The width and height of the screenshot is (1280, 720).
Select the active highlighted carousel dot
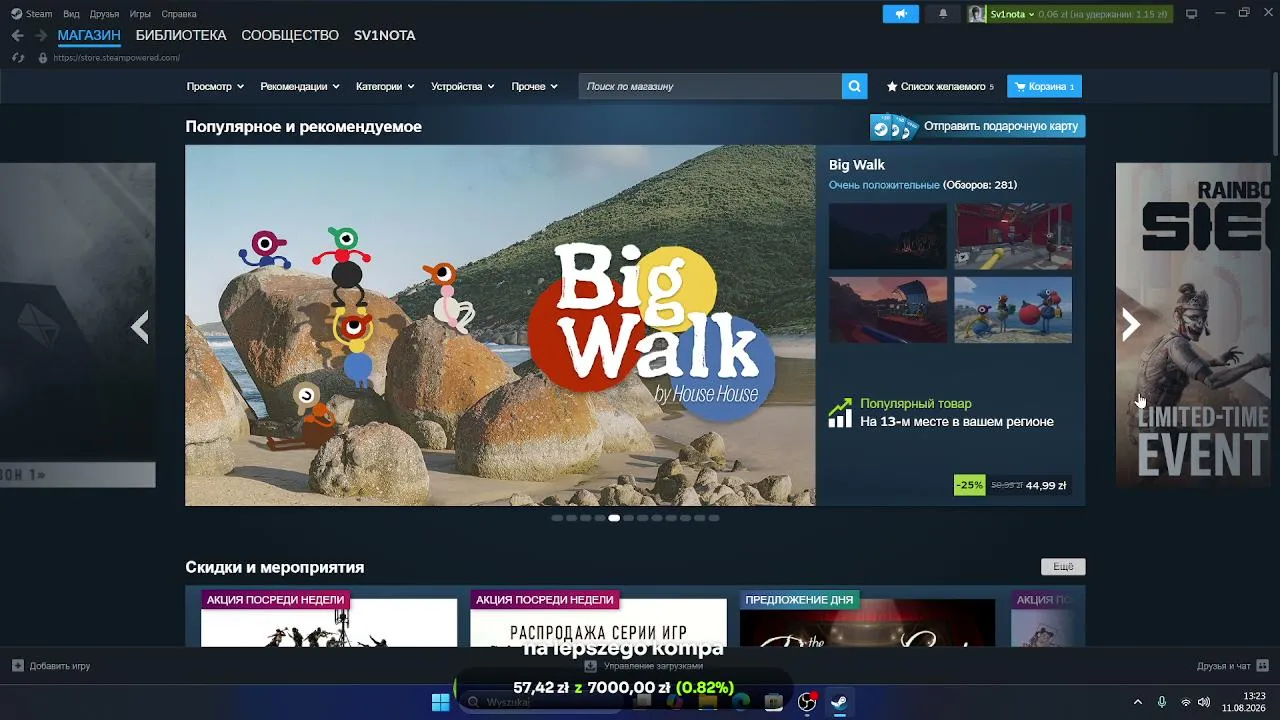(614, 518)
